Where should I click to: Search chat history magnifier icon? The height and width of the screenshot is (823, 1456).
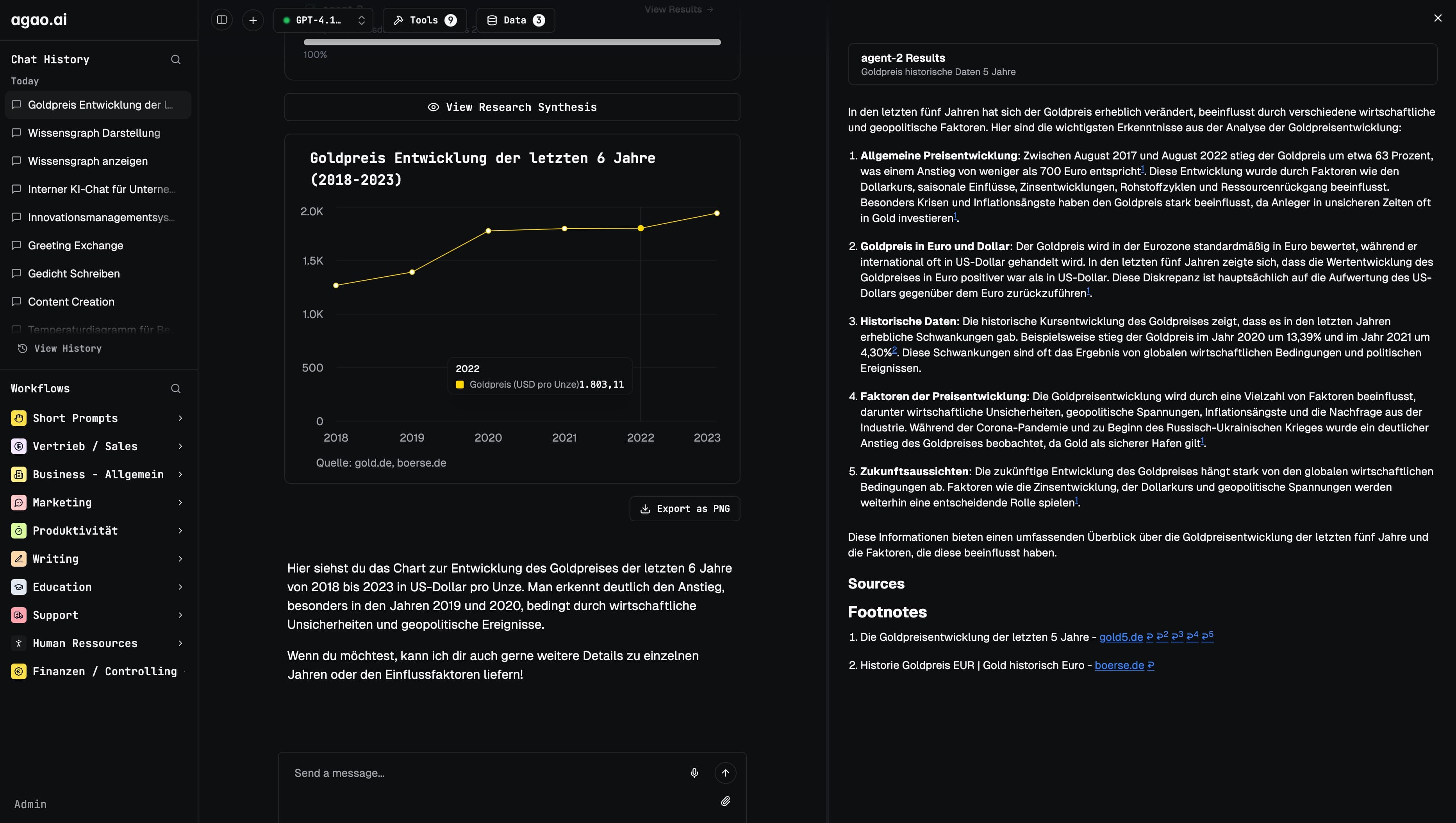click(176, 59)
